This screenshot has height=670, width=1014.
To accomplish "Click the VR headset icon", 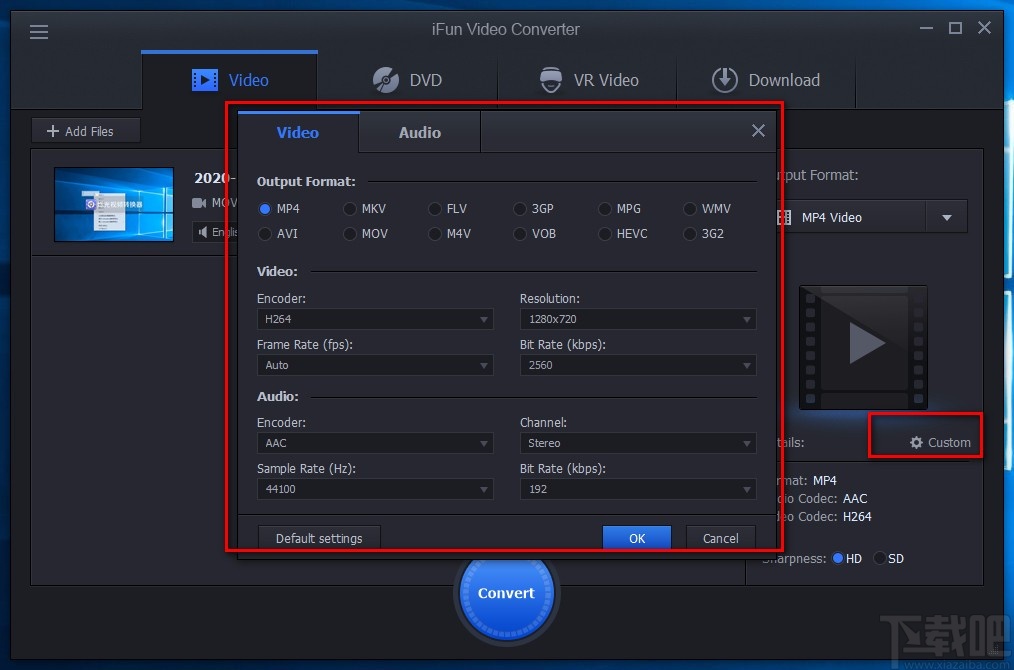I will pyautogui.click(x=551, y=80).
